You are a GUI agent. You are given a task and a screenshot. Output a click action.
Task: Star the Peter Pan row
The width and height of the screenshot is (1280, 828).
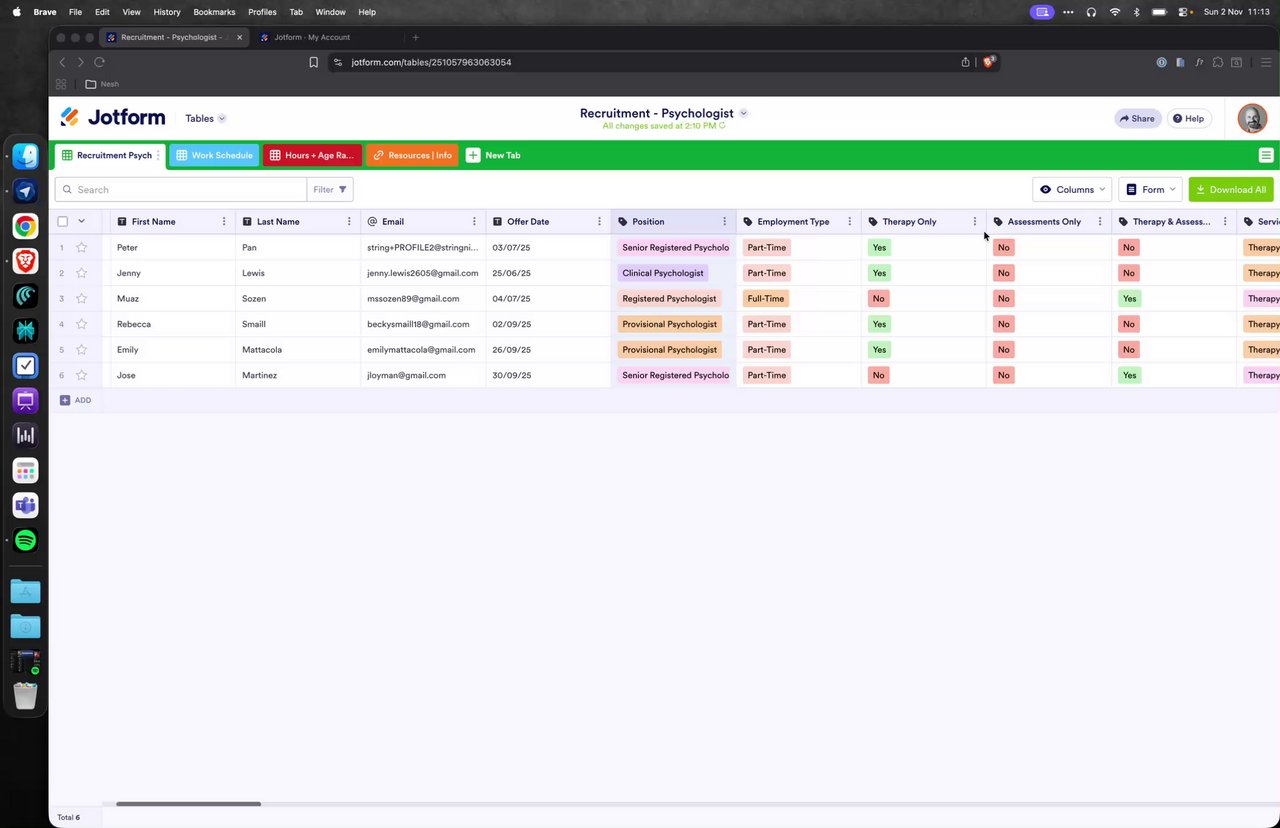tap(81, 247)
